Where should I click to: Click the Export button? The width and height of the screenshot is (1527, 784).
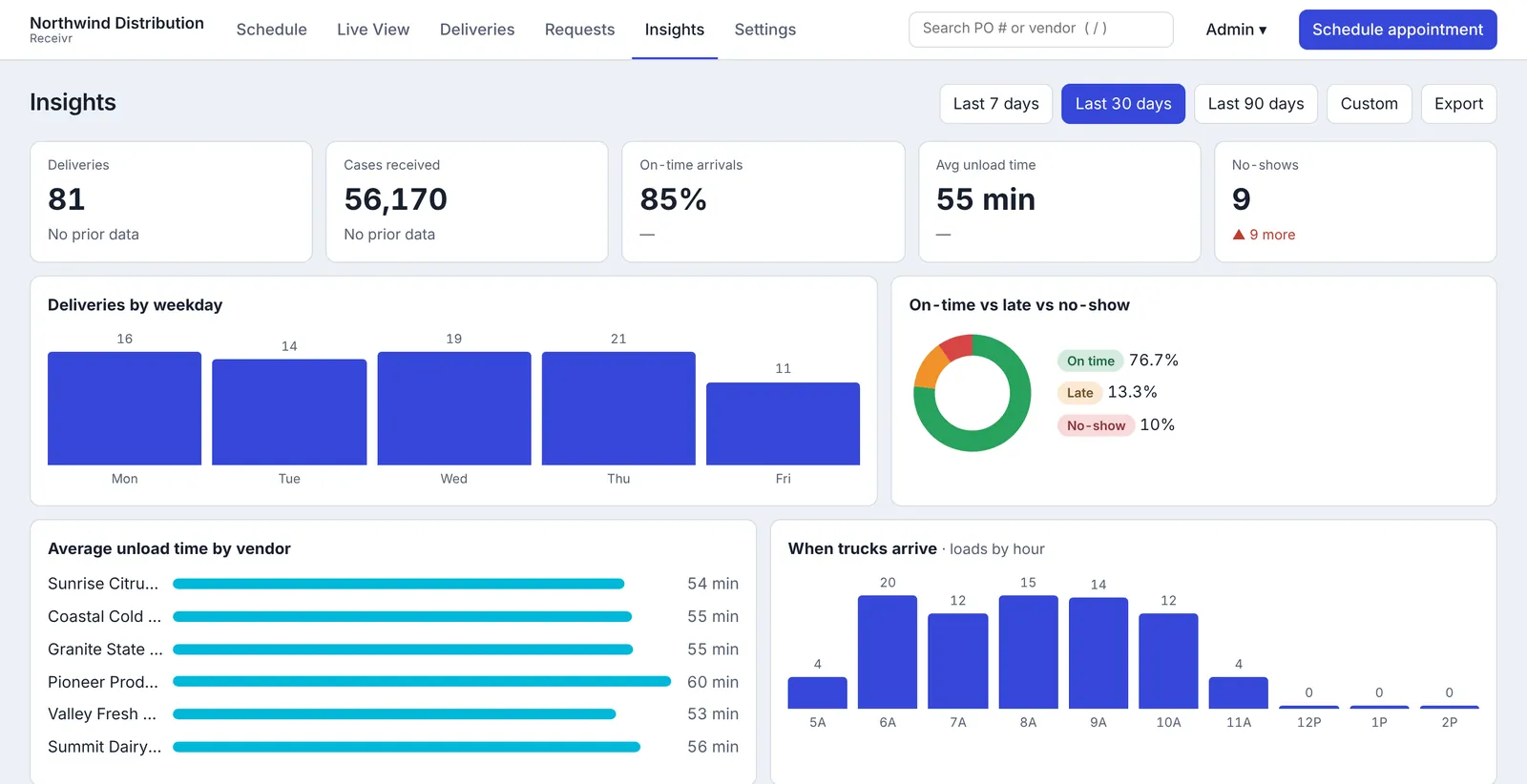[1458, 104]
